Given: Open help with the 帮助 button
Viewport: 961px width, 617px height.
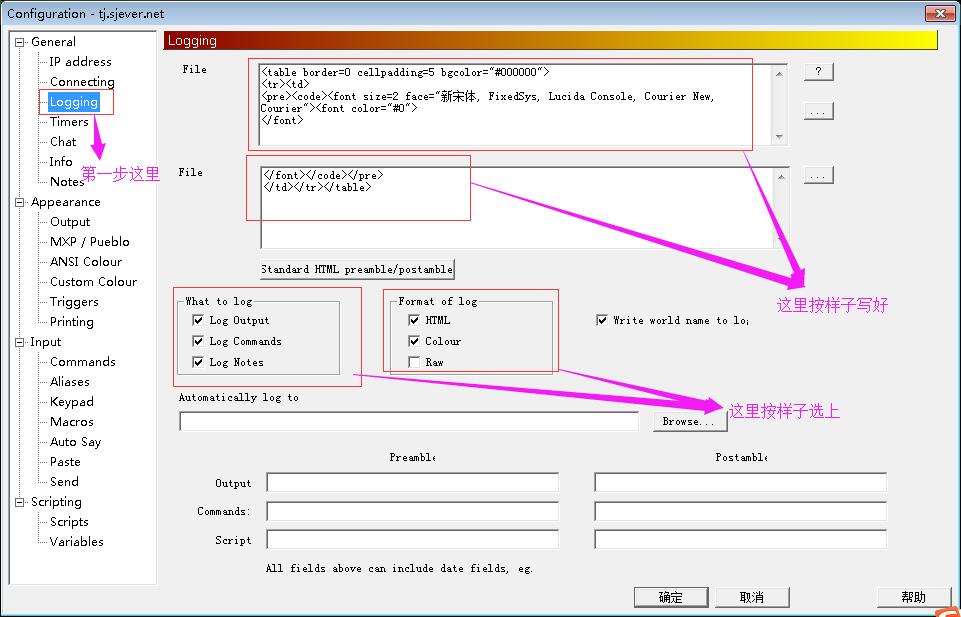Looking at the screenshot, I should (x=914, y=597).
